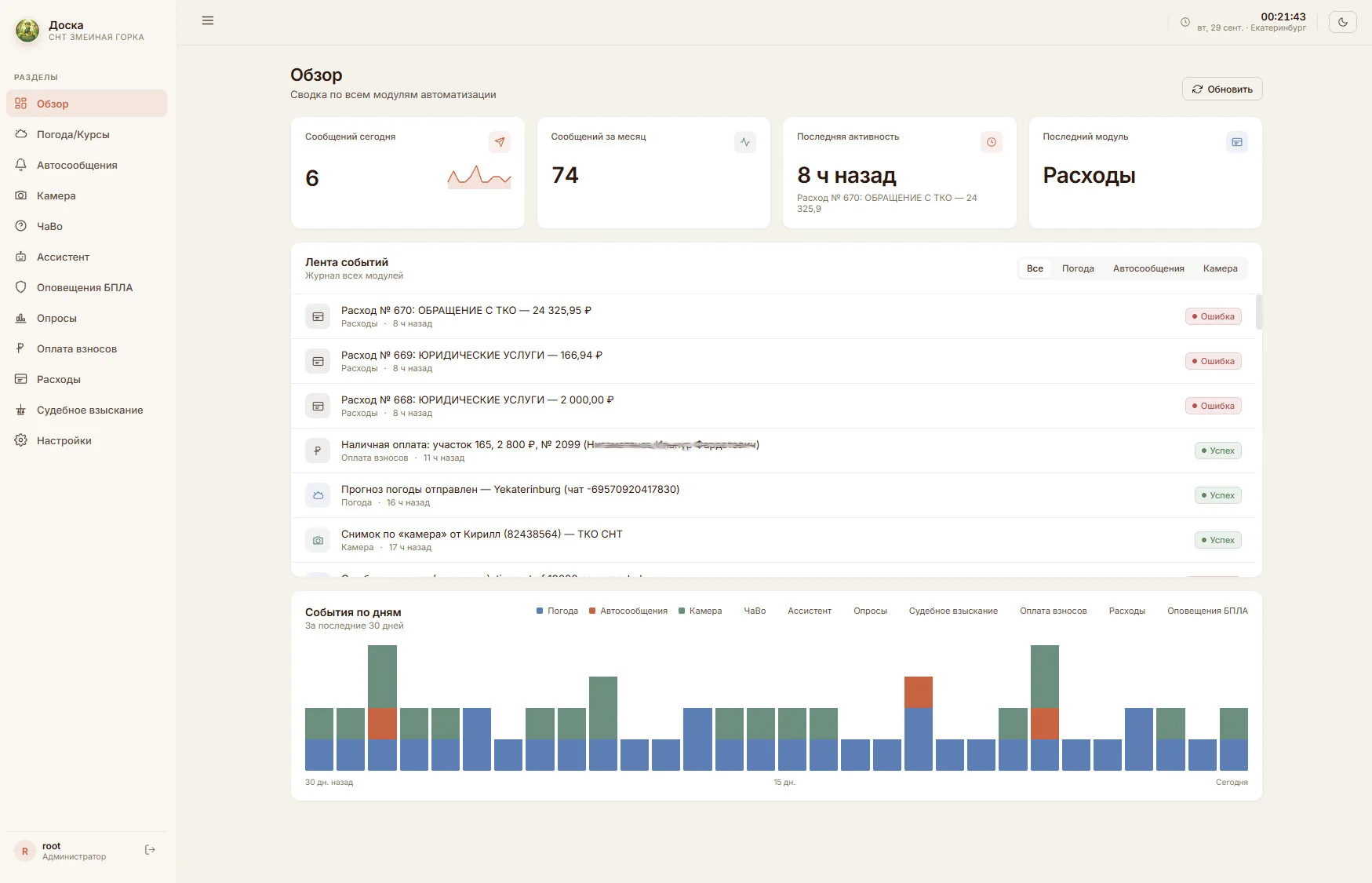Screen dimensions: 1372x883
Task: Click Успех badge on Прогноз погоды row
Action: tap(1218, 495)
